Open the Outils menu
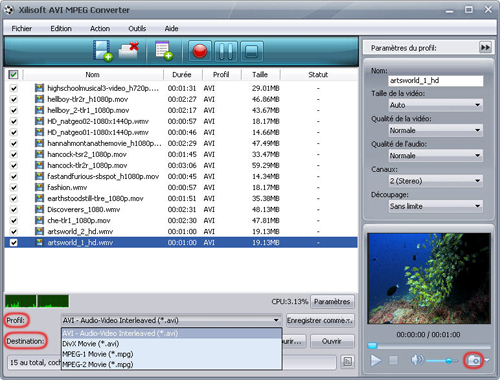 click(x=137, y=29)
